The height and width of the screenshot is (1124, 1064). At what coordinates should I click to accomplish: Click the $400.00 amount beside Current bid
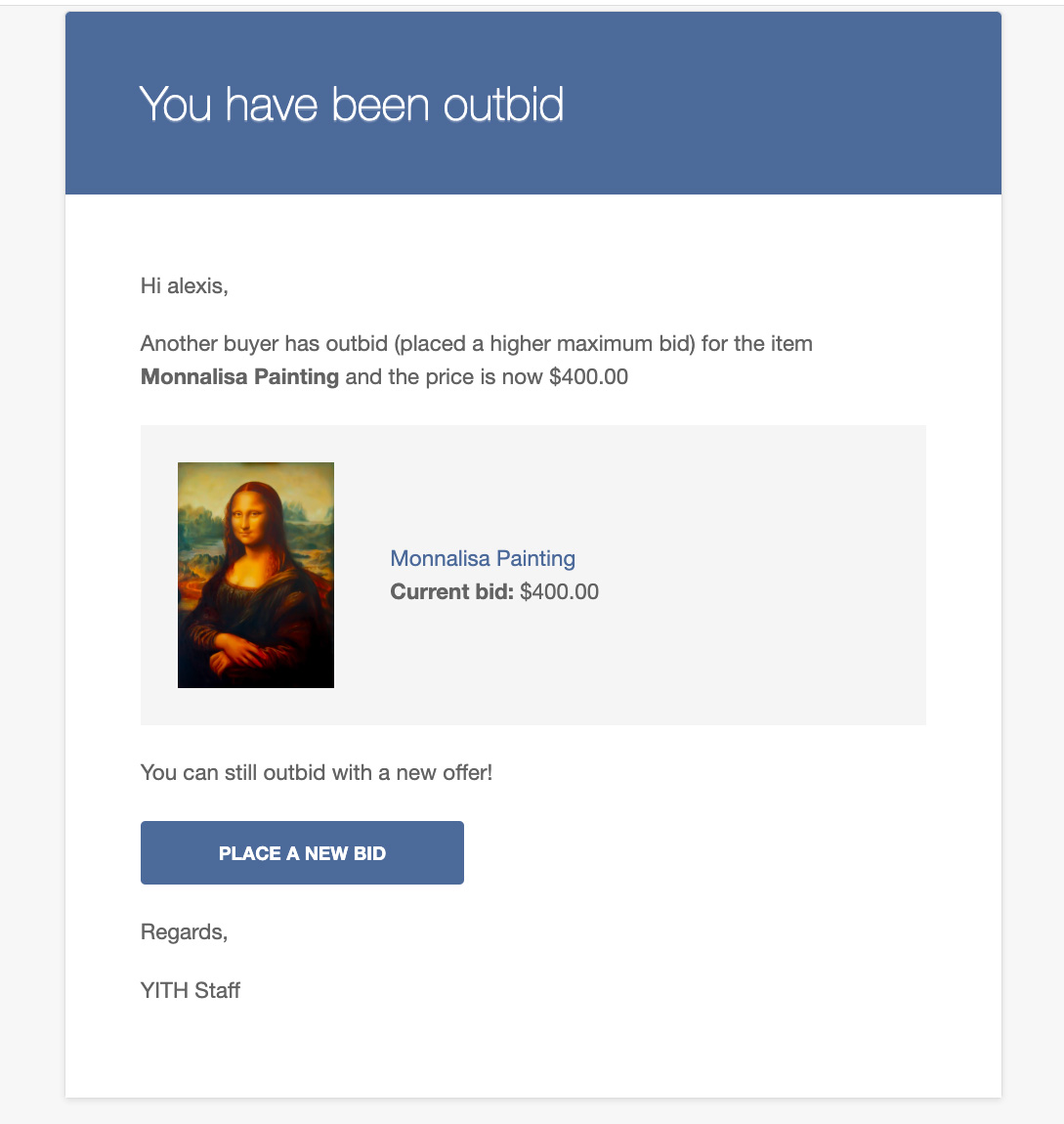(560, 591)
